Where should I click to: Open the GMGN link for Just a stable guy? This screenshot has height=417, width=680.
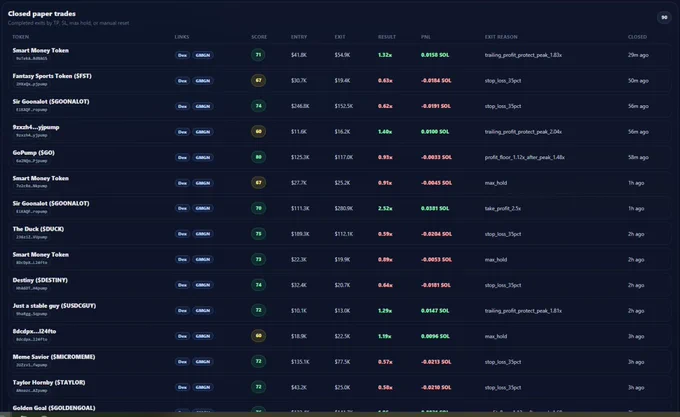[x=203, y=311]
